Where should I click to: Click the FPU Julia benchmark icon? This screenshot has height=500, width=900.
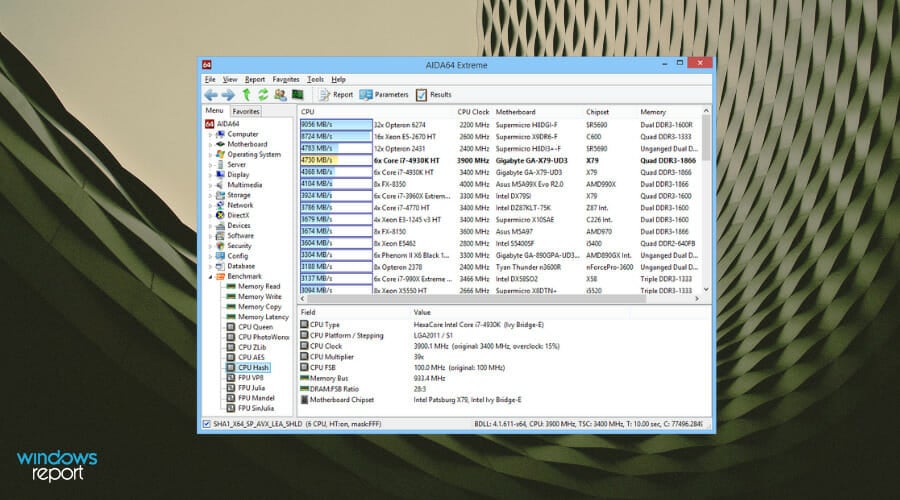click(231, 388)
